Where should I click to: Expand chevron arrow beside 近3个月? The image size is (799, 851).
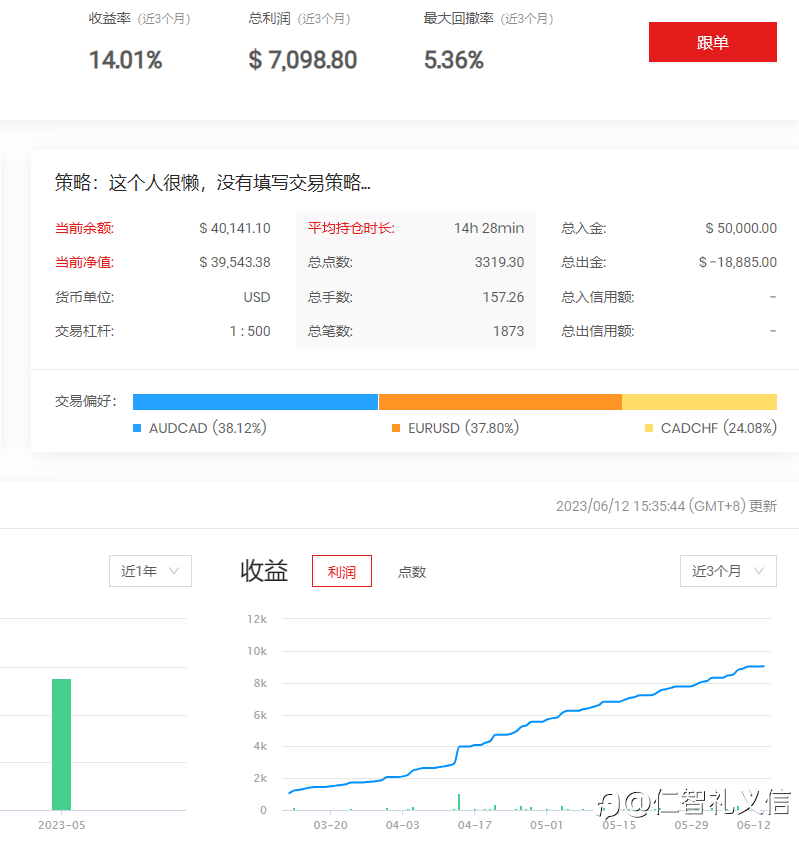click(x=759, y=570)
